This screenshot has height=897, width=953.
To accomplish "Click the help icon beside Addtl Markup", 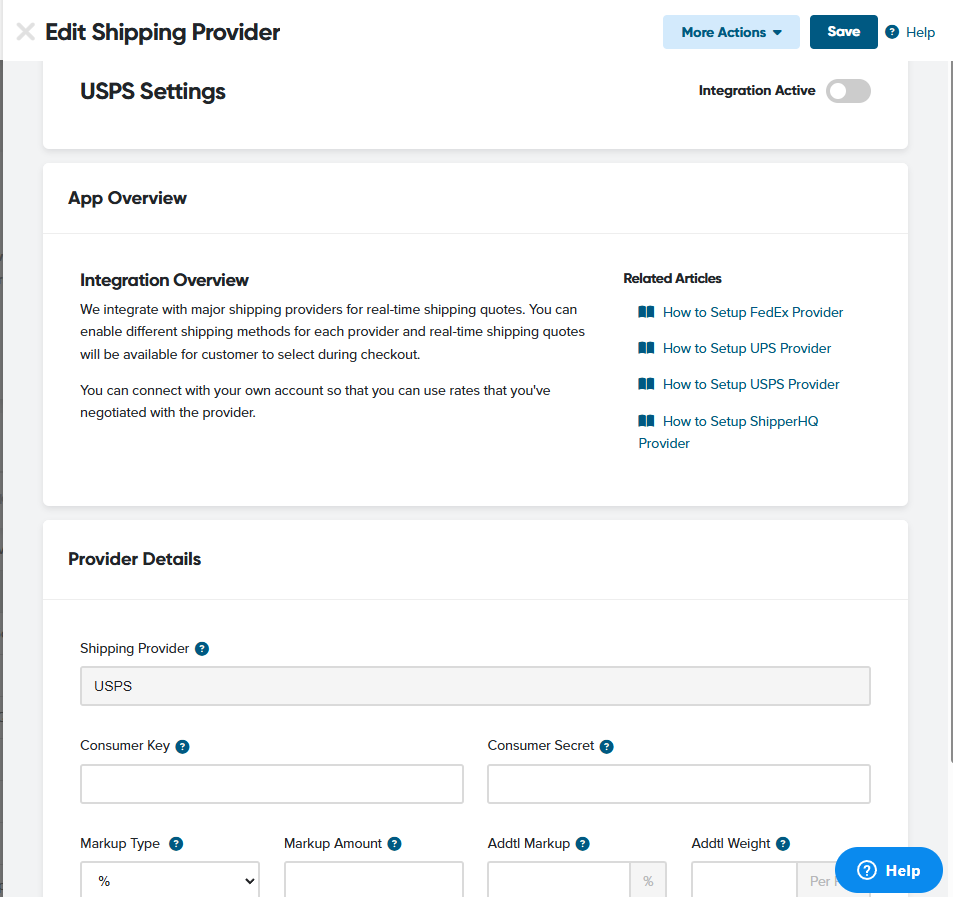I will (583, 844).
